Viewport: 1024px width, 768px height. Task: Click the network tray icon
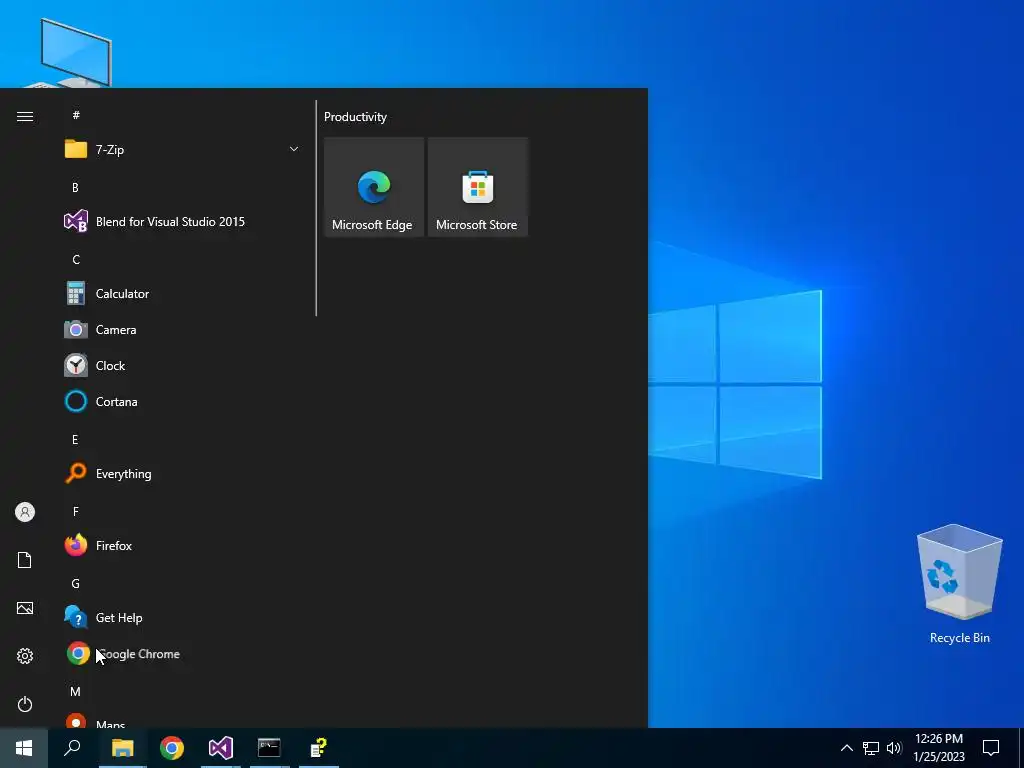click(871, 748)
